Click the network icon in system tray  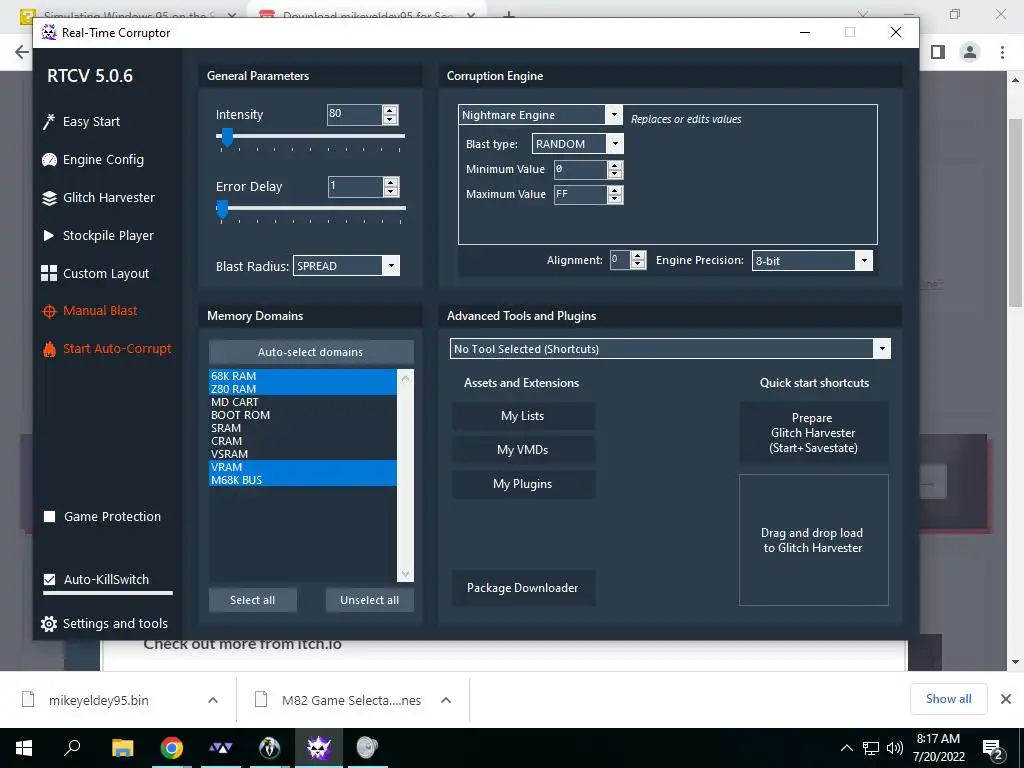coord(871,748)
